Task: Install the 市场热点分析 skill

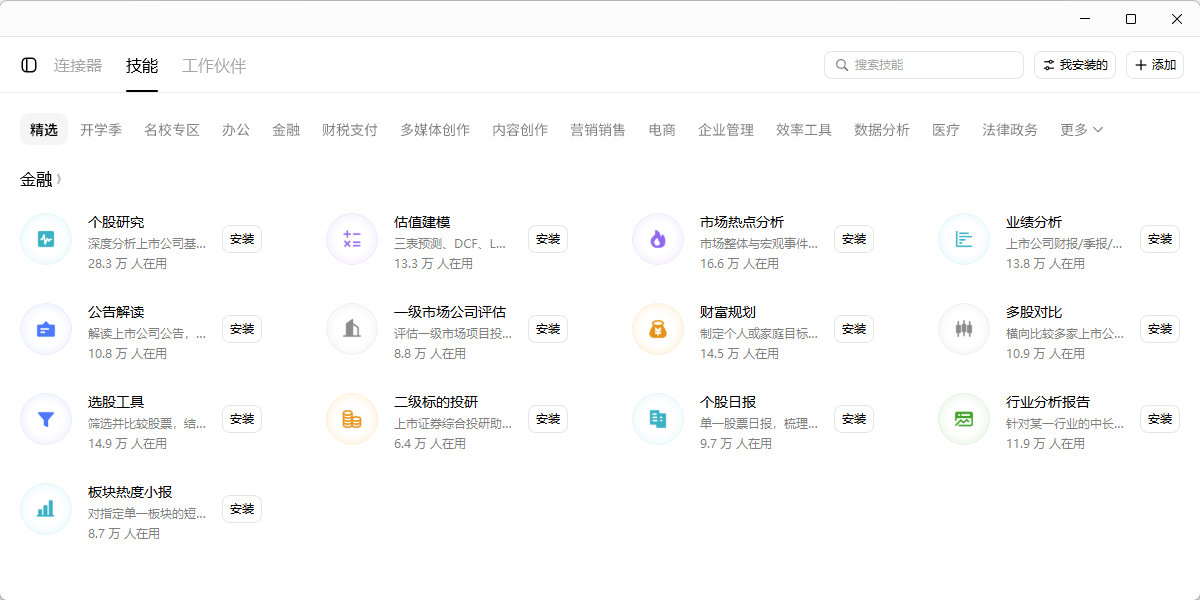Action: click(854, 239)
